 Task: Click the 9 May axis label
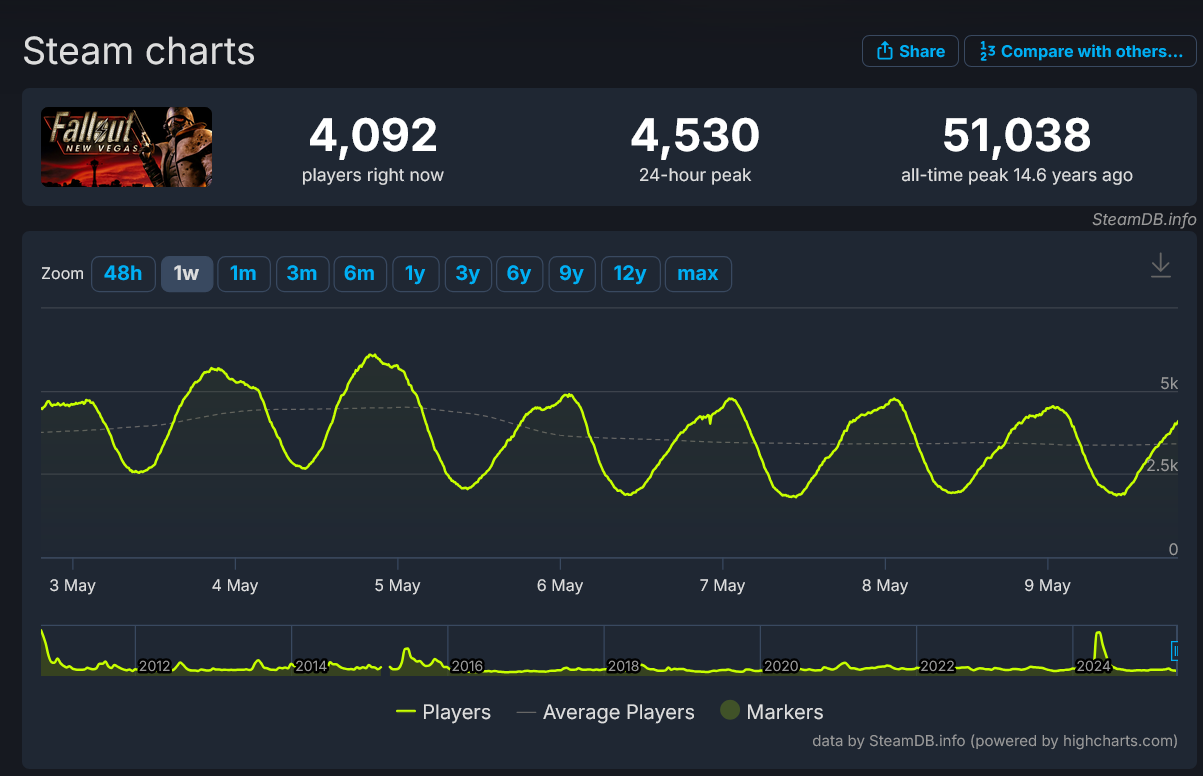coord(1047,586)
